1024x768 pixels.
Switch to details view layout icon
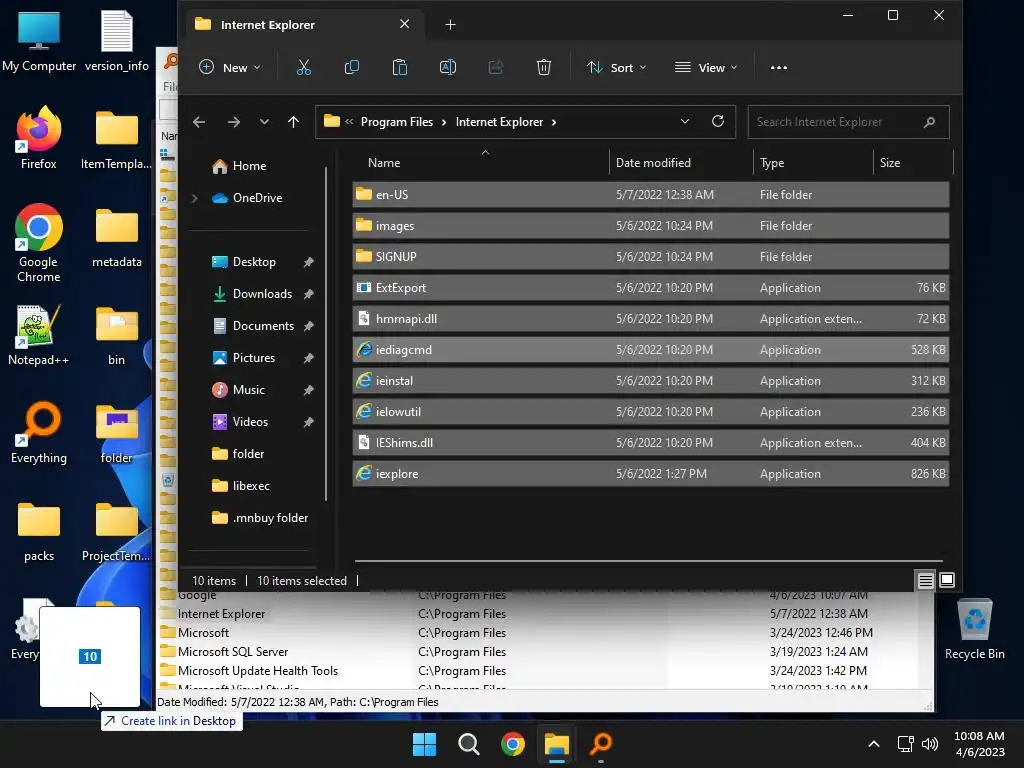[925, 580]
